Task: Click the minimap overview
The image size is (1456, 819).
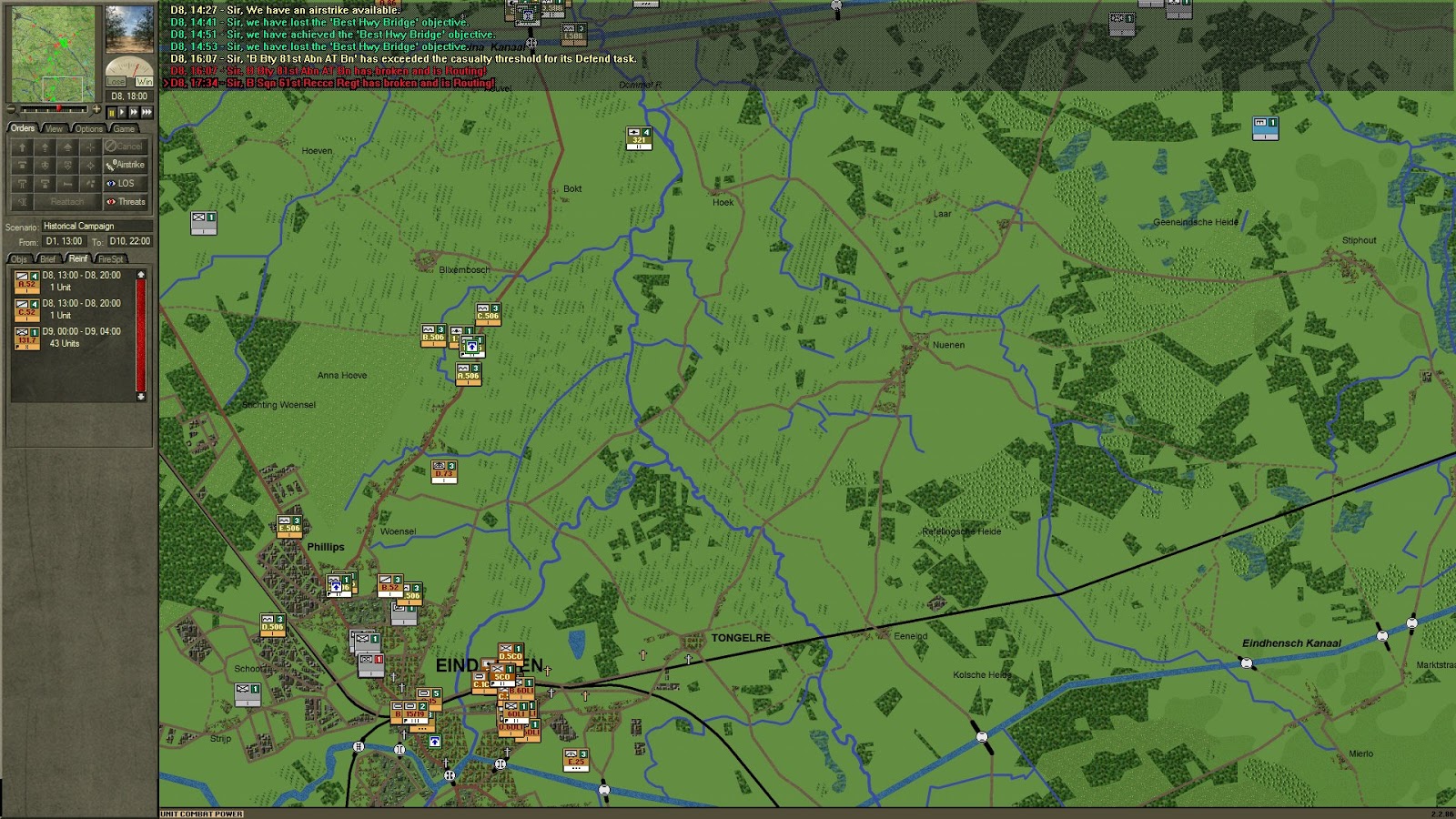Action: pyautogui.click(x=53, y=55)
